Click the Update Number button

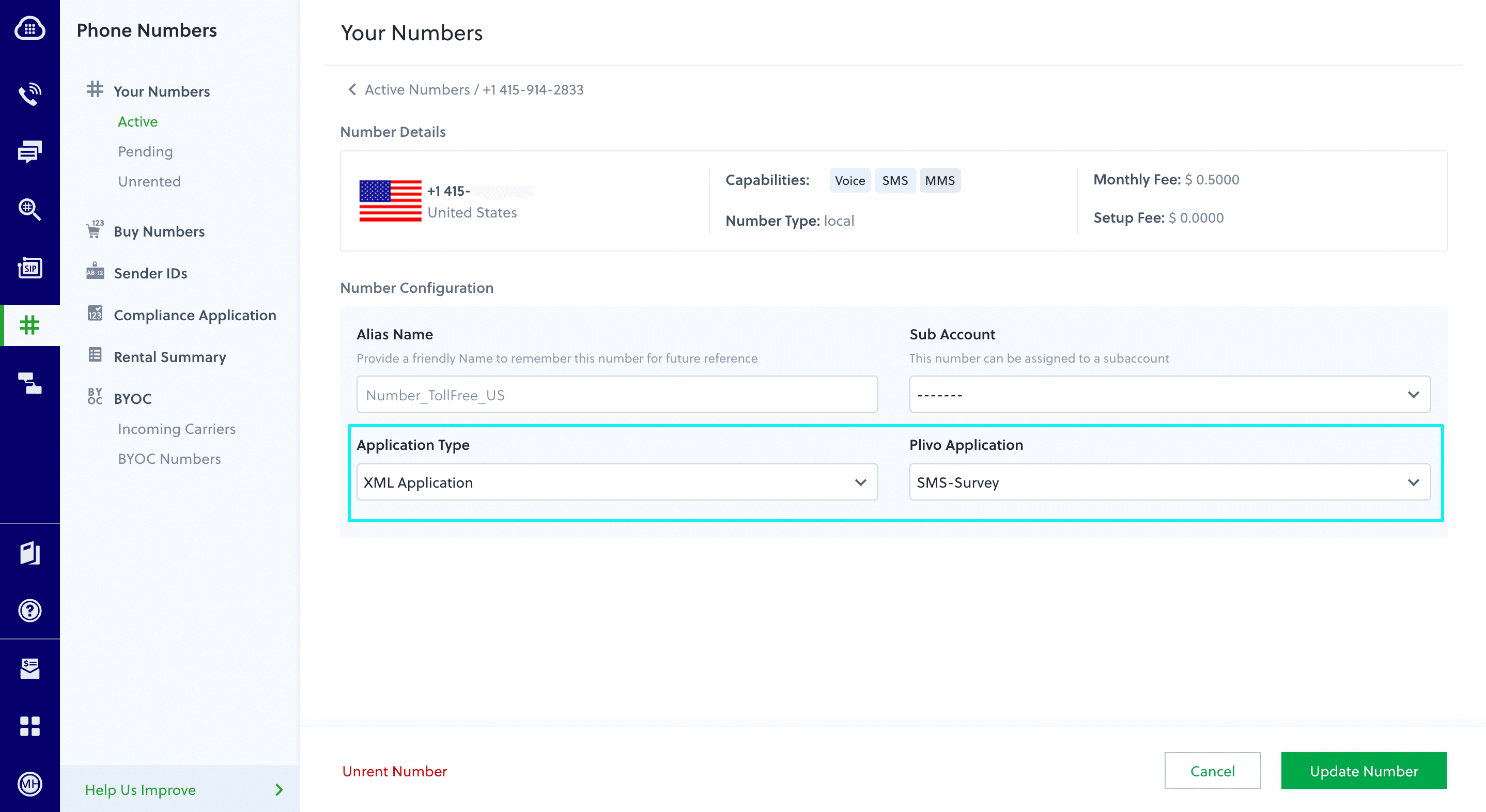click(x=1363, y=771)
